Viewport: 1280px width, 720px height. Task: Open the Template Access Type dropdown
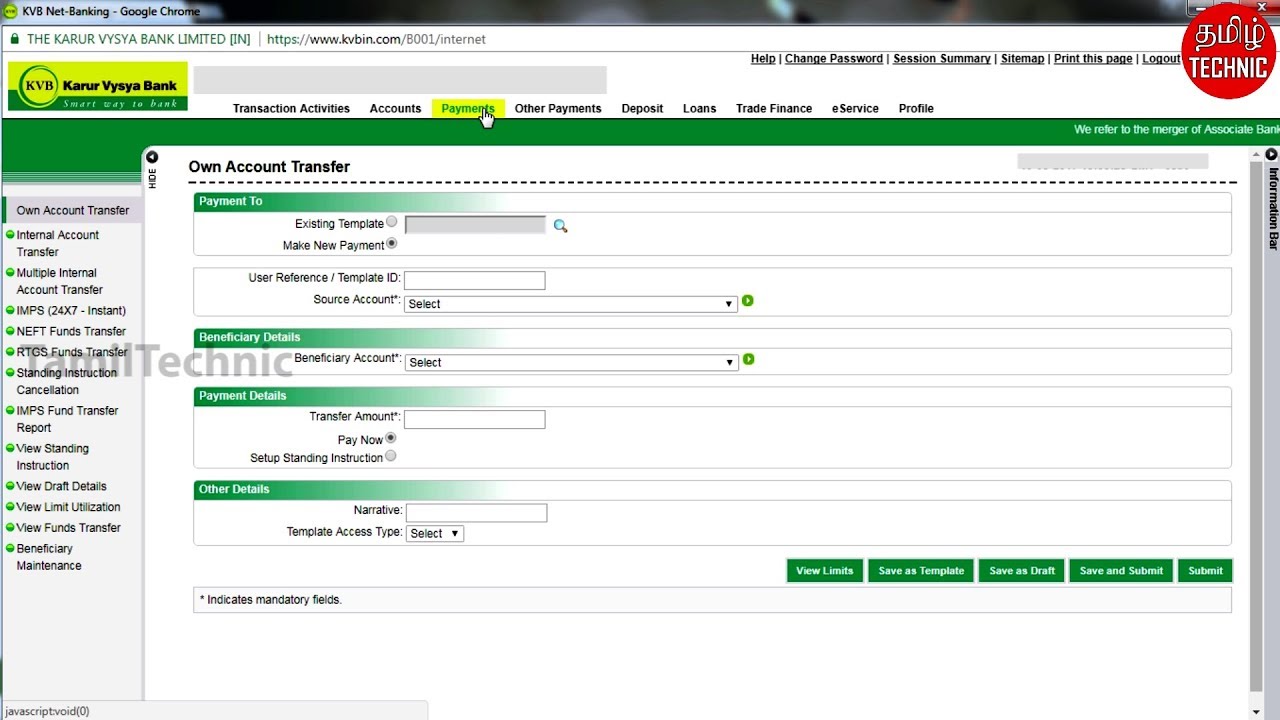tap(435, 534)
